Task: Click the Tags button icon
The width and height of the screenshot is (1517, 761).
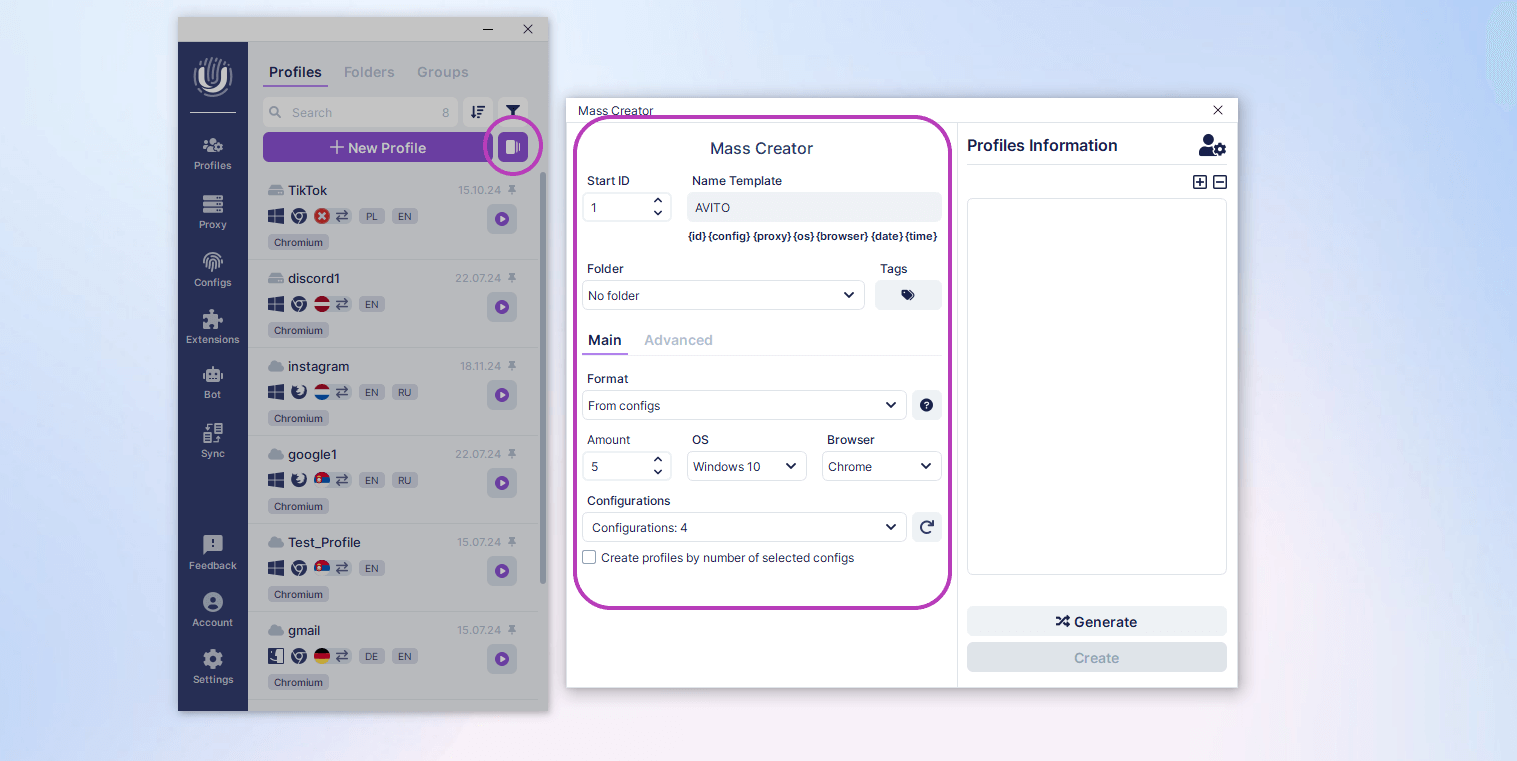Action: pyautogui.click(x=907, y=295)
